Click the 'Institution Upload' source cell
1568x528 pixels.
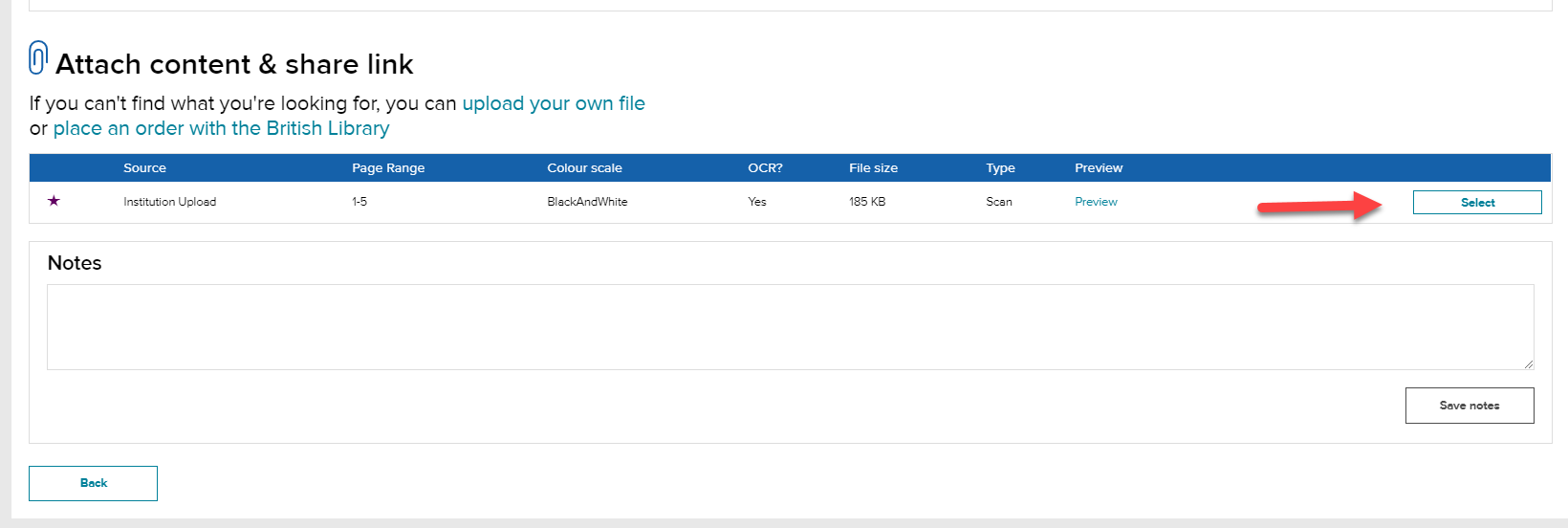click(x=169, y=202)
